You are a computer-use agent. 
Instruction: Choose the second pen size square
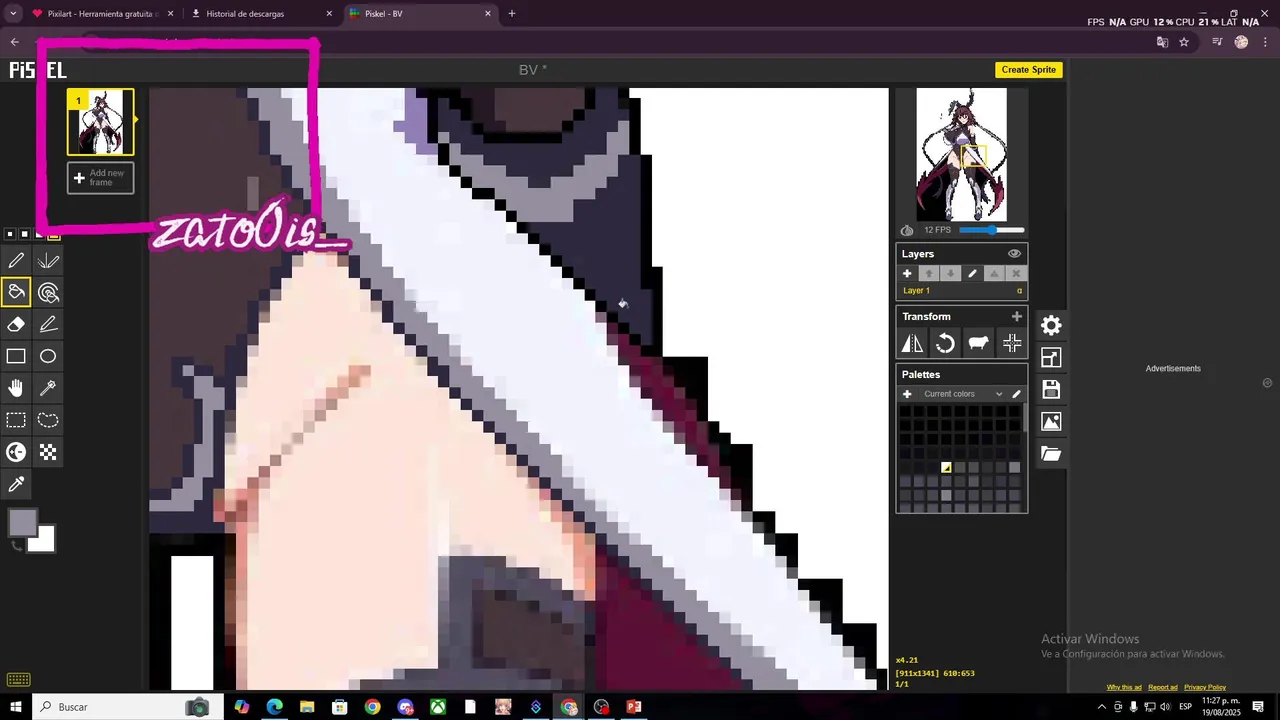click(x=25, y=234)
